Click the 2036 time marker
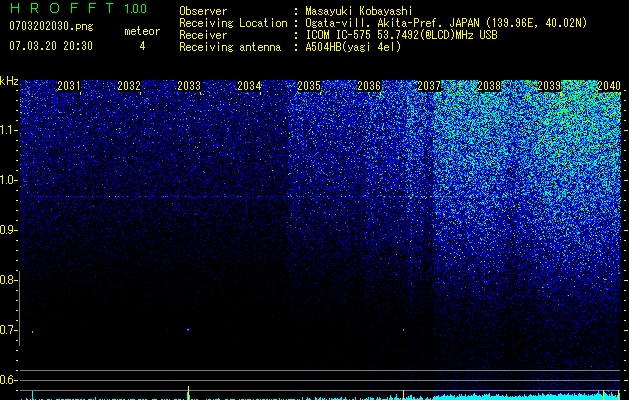629x400 pixels. pos(369,86)
